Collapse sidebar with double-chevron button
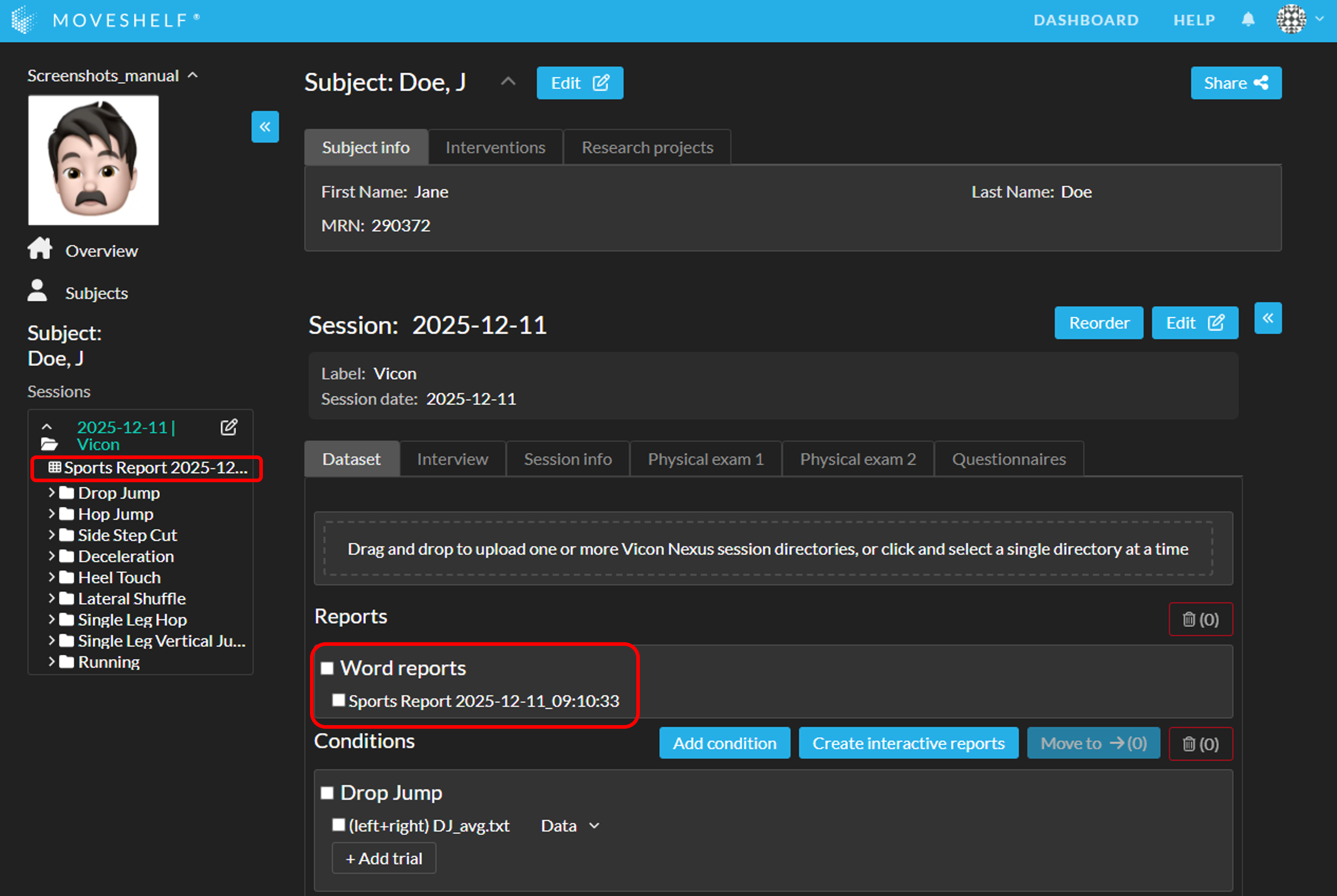Image resolution: width=1337 pixels, height=896 pixels. 265,127
